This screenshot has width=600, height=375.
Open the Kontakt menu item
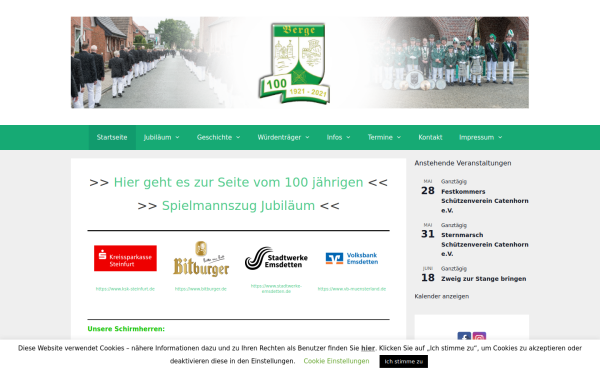430,137
